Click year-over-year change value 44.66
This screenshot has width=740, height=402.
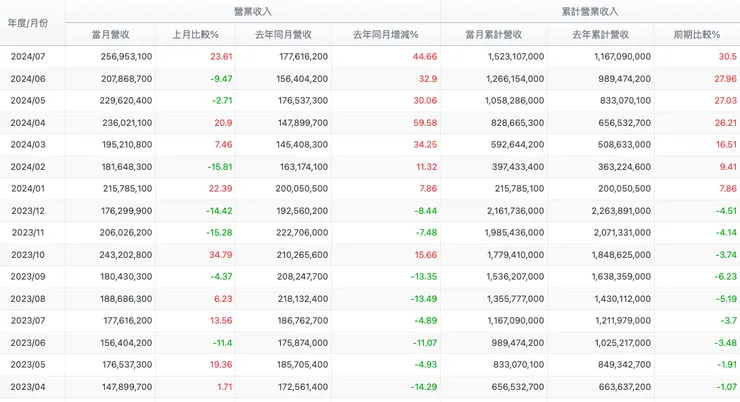(x=425, y=57)
